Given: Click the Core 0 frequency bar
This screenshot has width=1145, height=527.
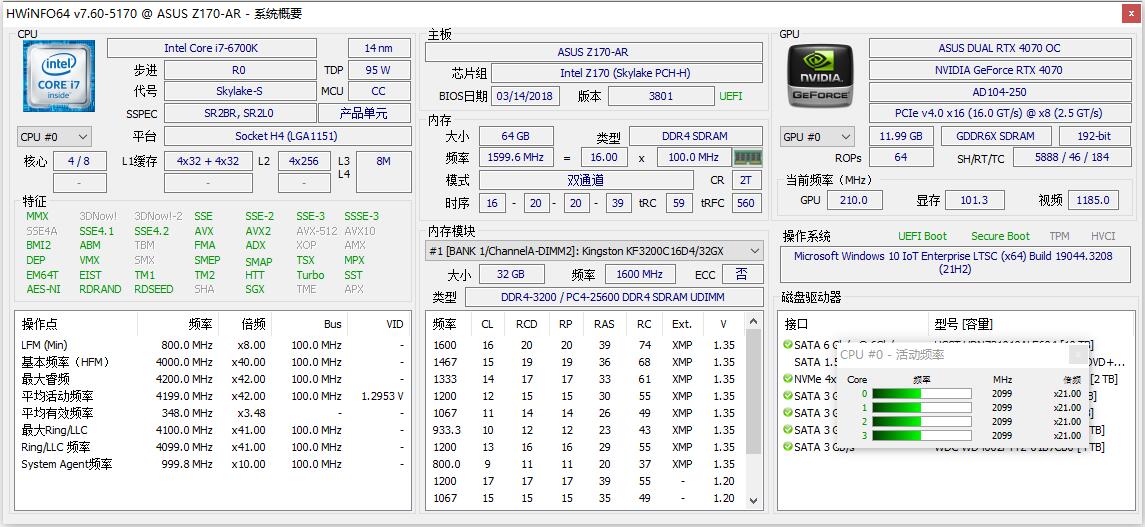Looking at the screenshot, I should pos(922,393).
